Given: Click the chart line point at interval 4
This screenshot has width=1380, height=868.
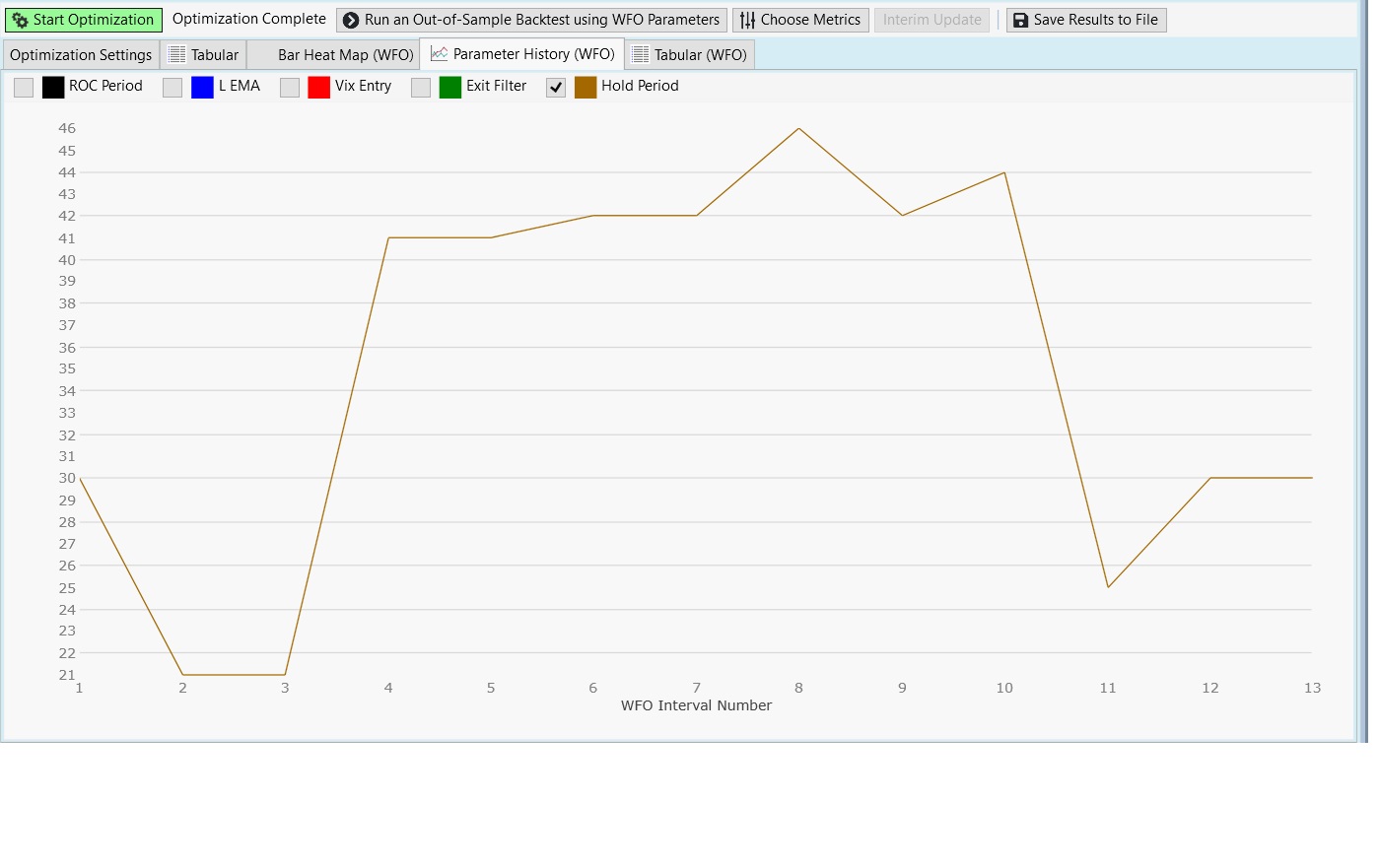Looking at the screenshot, I should click(x=388, y=237).
